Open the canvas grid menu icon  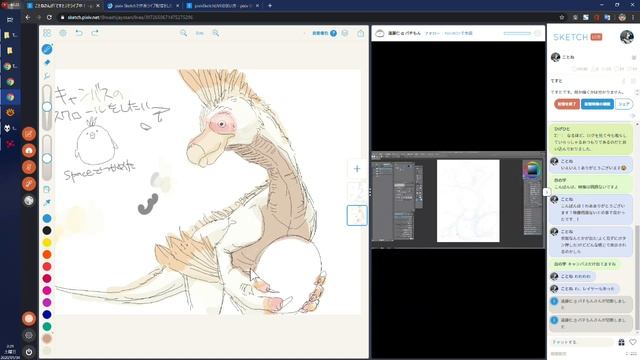click(x=47, y=33)
